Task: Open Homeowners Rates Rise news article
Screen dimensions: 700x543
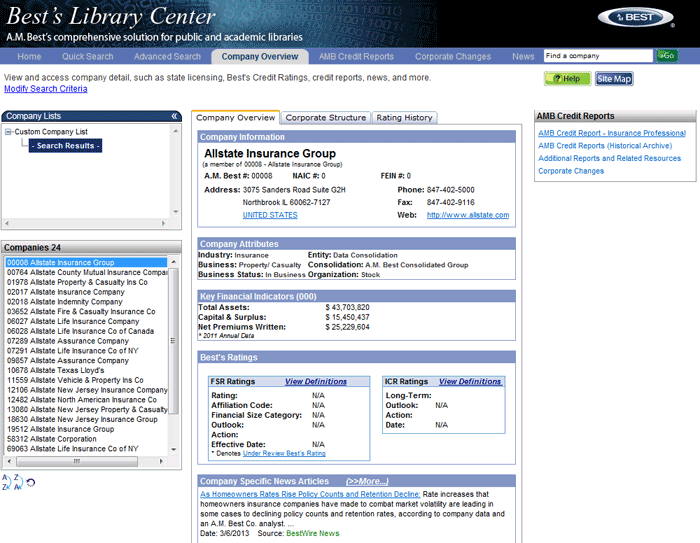Action: click(x=310, y=494)
